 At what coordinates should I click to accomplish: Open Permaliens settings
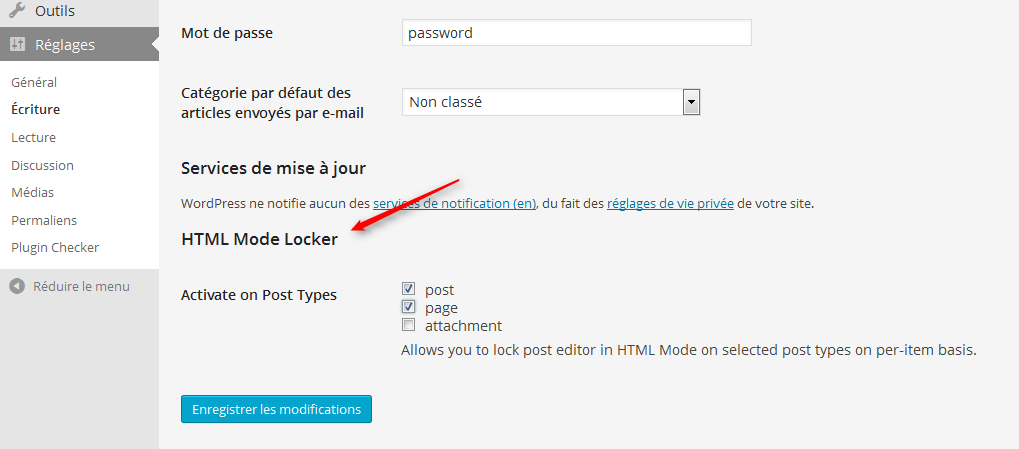click(x=44, y=220)
